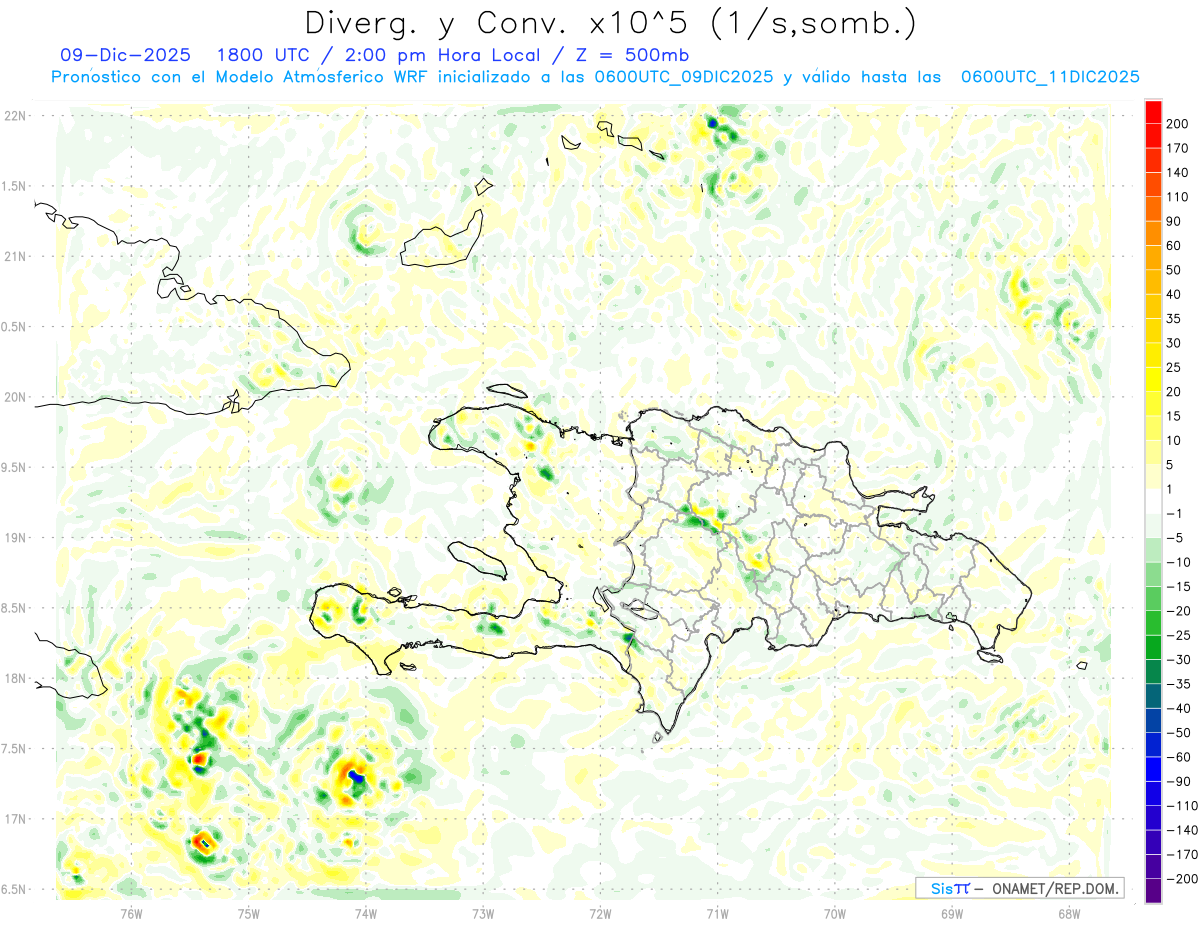Click the colorbar value '35' in upper scale
The image size is (1200, 927).
(1174, 319)
